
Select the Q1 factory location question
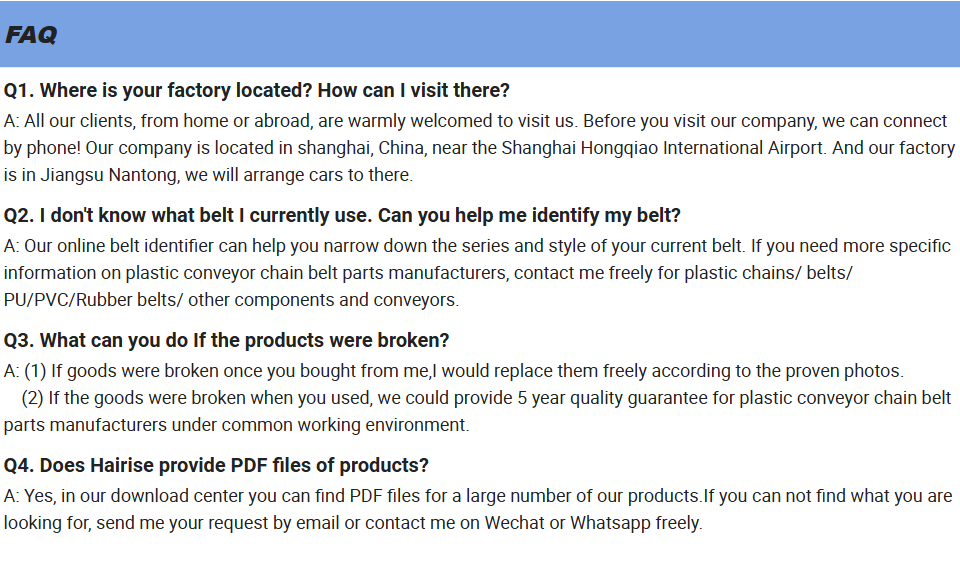[257, 91]
